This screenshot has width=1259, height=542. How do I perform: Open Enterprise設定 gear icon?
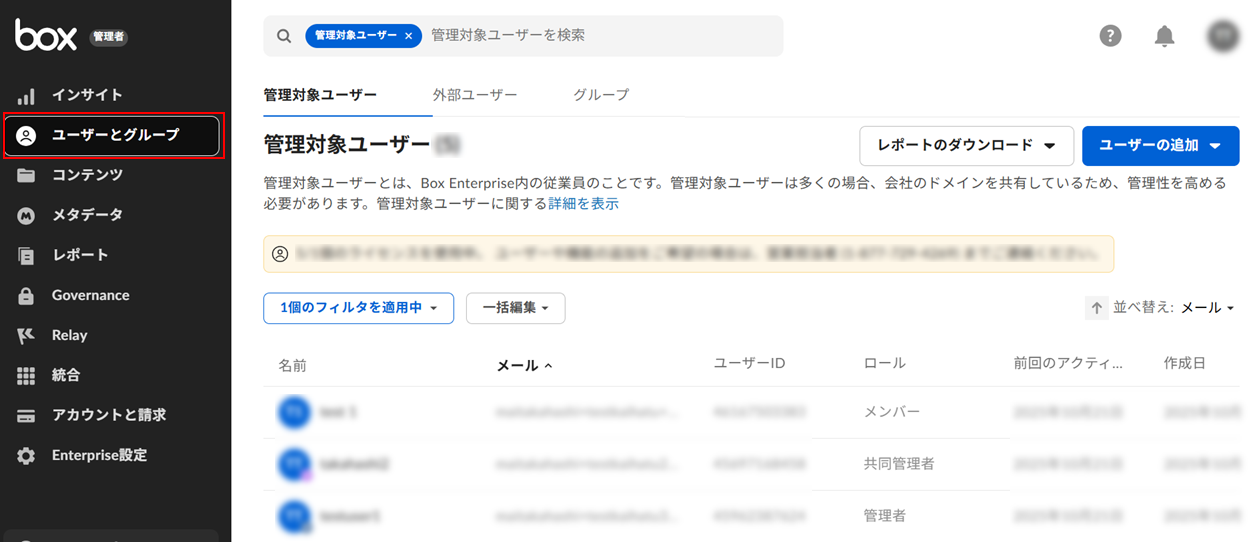pyautogui.click(x=27, y=456)
